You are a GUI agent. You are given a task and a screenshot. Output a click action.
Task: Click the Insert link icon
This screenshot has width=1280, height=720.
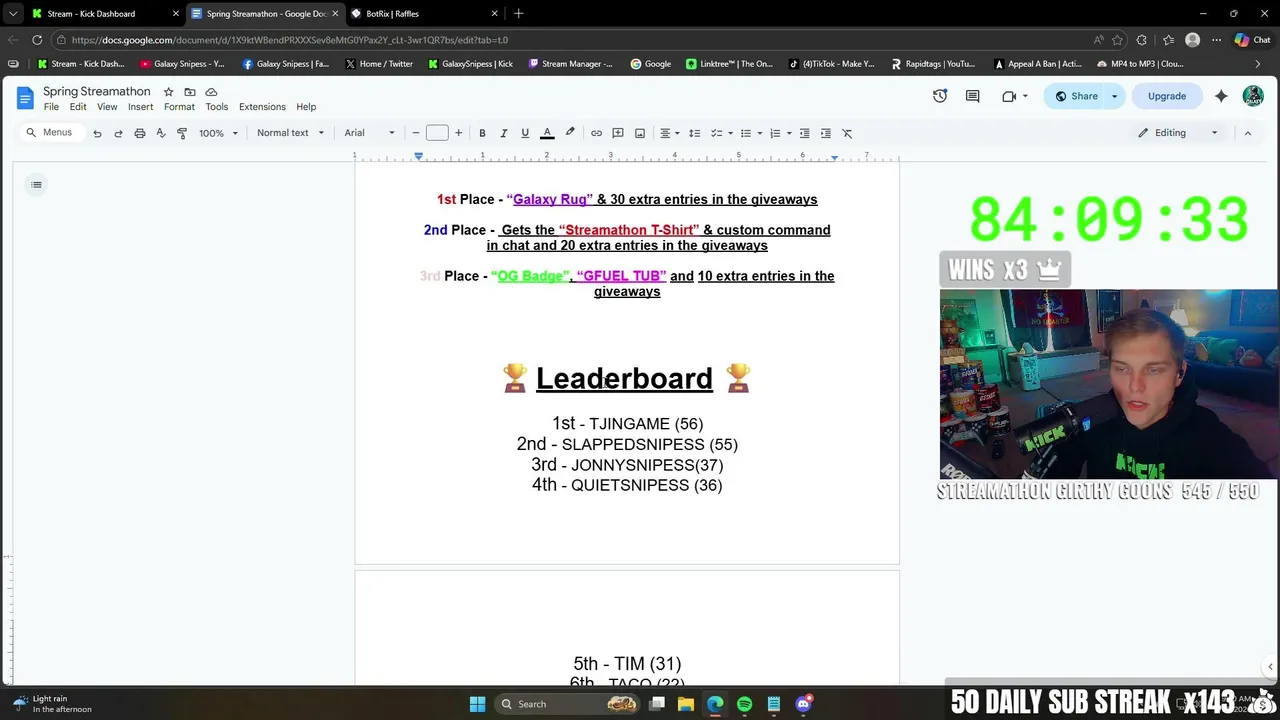(x=596, y=133)
